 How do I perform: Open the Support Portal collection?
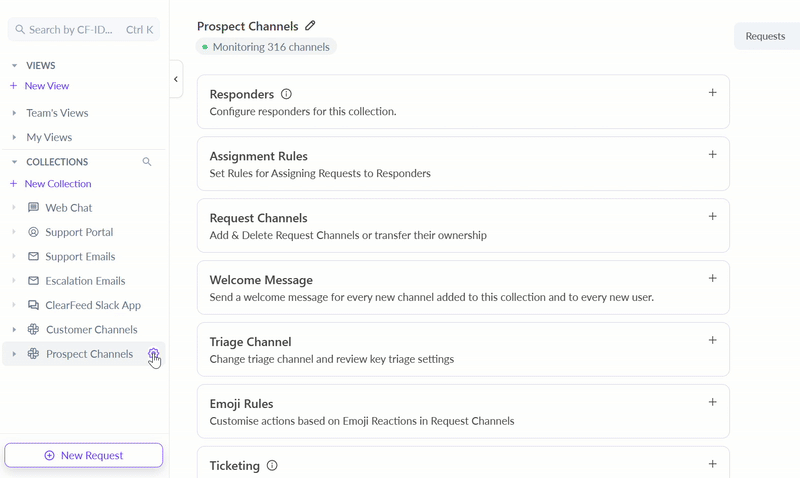point(79,232)
